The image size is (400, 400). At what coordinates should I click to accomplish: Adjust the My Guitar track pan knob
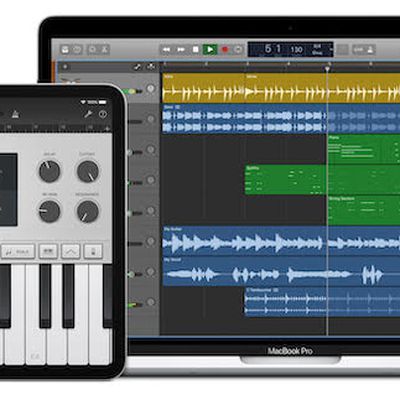(151, 241)
